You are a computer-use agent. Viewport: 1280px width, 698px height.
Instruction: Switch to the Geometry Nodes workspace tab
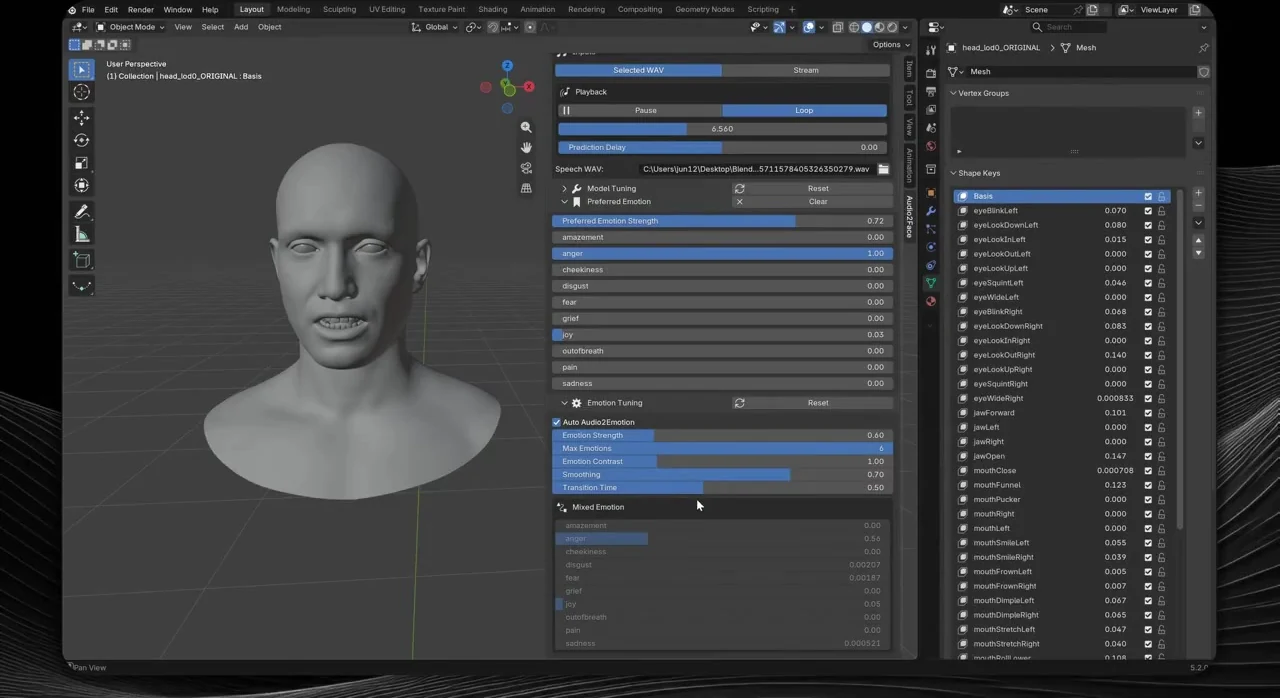[x=703, y=9]
